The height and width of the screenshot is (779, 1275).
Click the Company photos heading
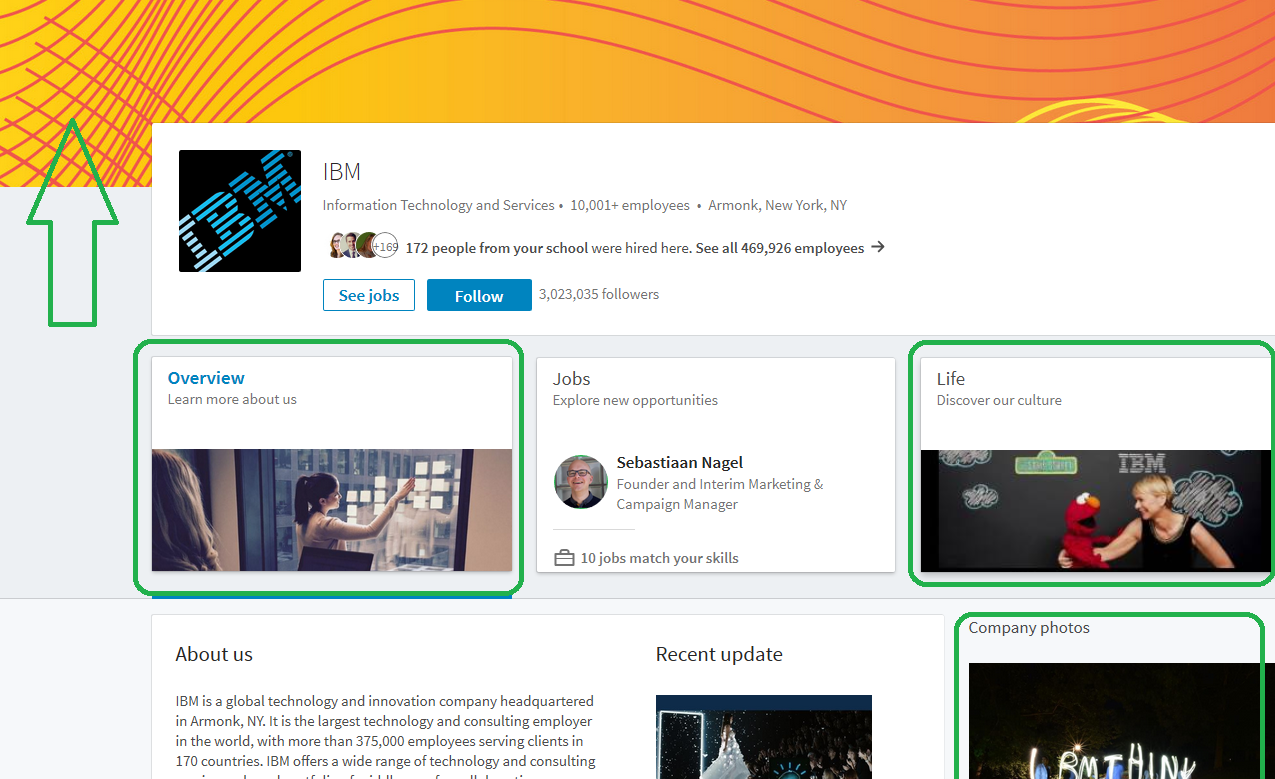[1029, 628]
